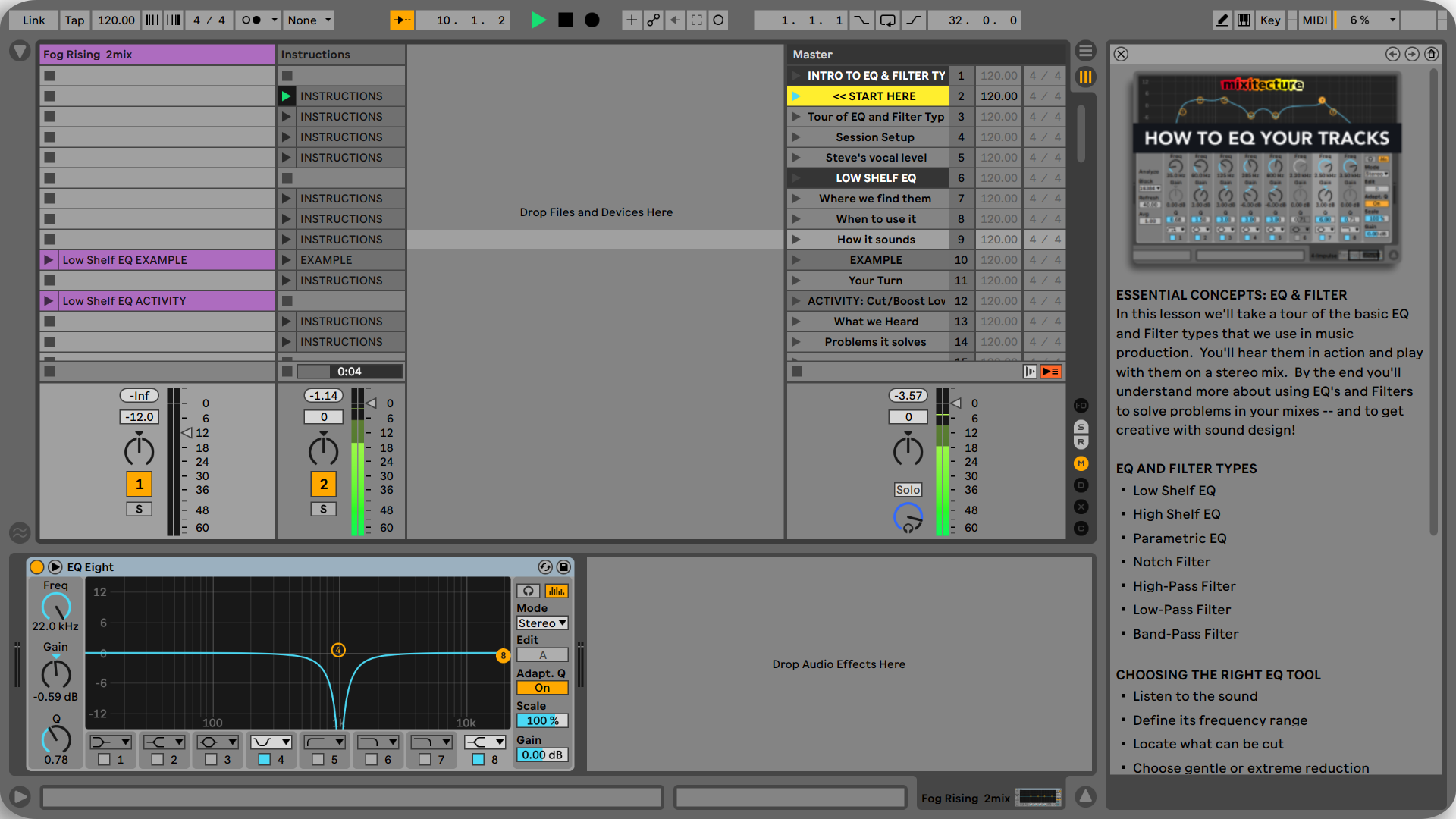Screen dimensions: 1456x819
Task: Open band 4 filter type dropdown
Action: [271, 742]
